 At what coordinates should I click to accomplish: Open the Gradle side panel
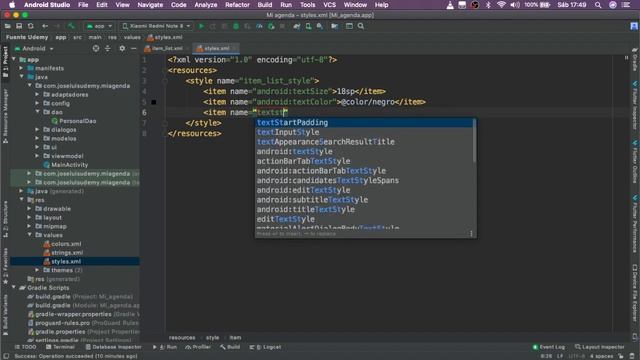pos(635,60)
